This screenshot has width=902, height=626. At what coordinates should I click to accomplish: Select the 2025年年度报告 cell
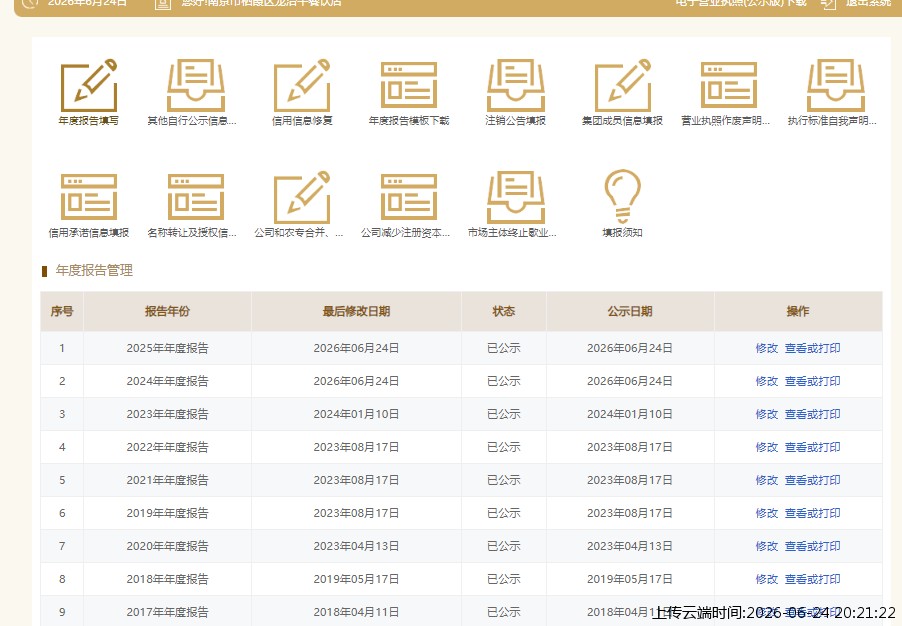(167, 348)
